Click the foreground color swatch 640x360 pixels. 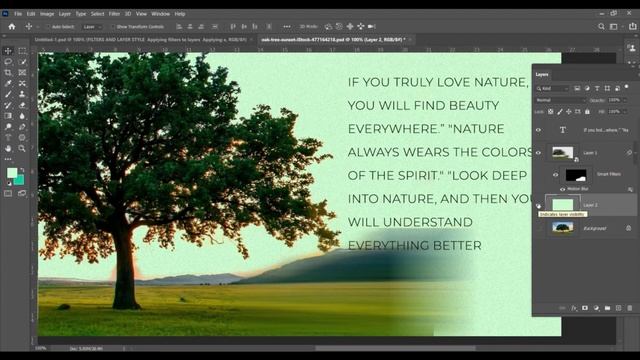pos(12,173)
